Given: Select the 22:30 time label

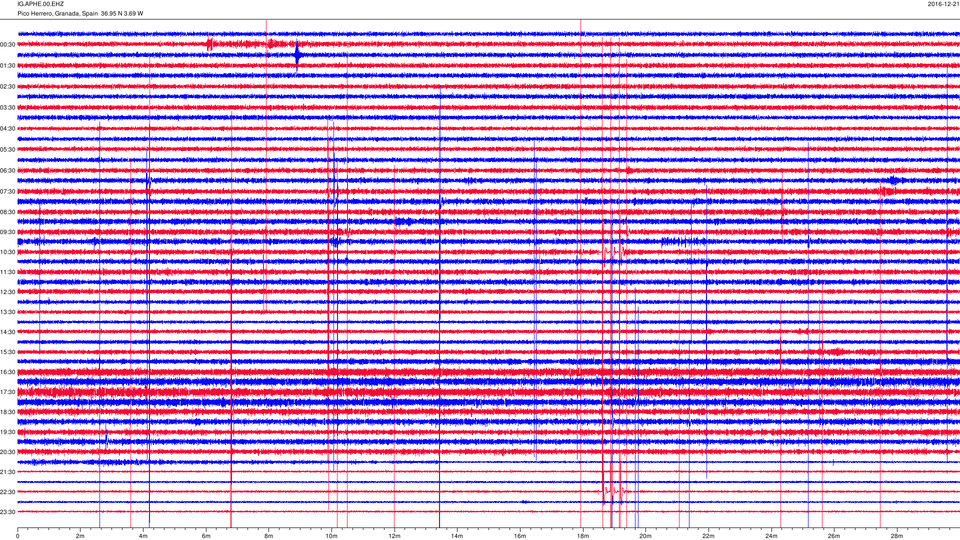Looking at the screenshot, I should tap(8, 492).
